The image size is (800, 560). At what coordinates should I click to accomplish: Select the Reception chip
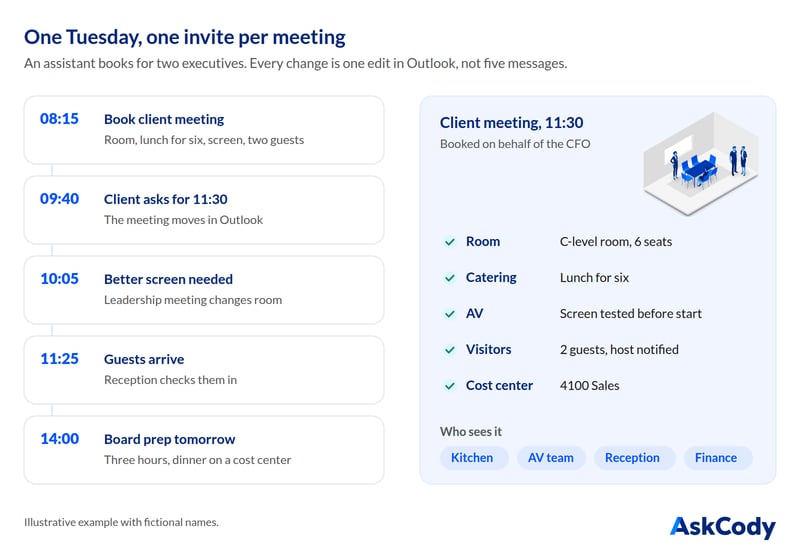(633, 457)
